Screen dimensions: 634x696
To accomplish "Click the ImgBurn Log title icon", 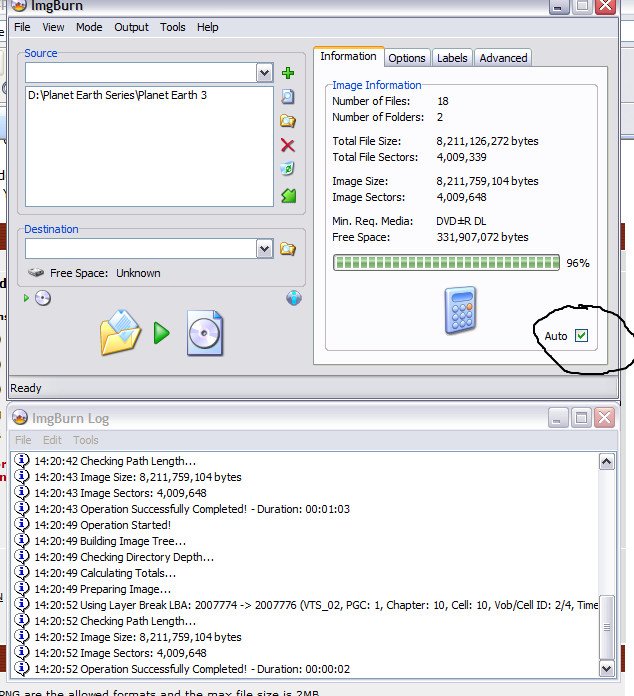I will (x=20, y=417).
